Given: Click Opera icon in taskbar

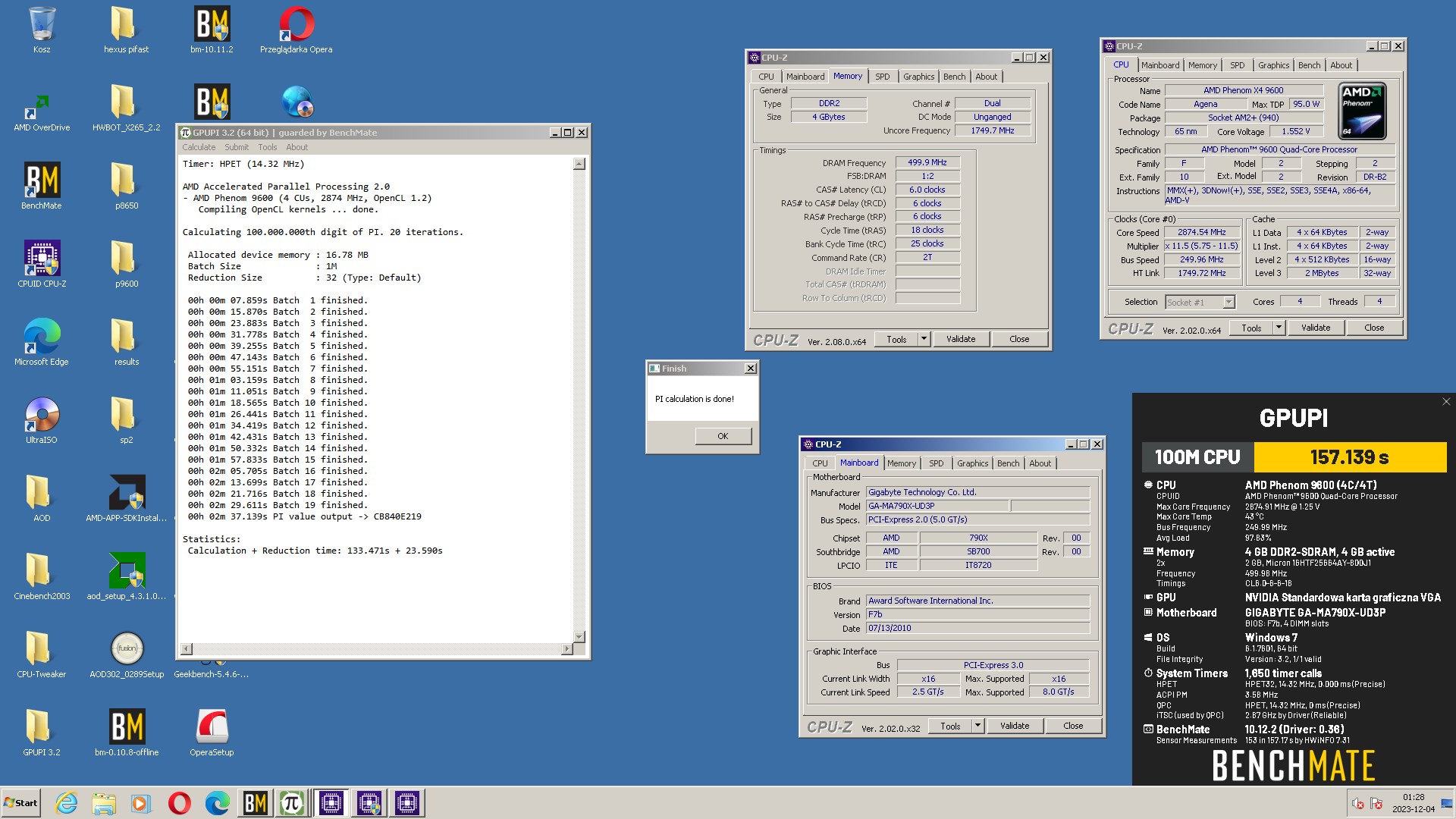Looking at the screenshot, I should pyautogui.click(x=180, y=803).
